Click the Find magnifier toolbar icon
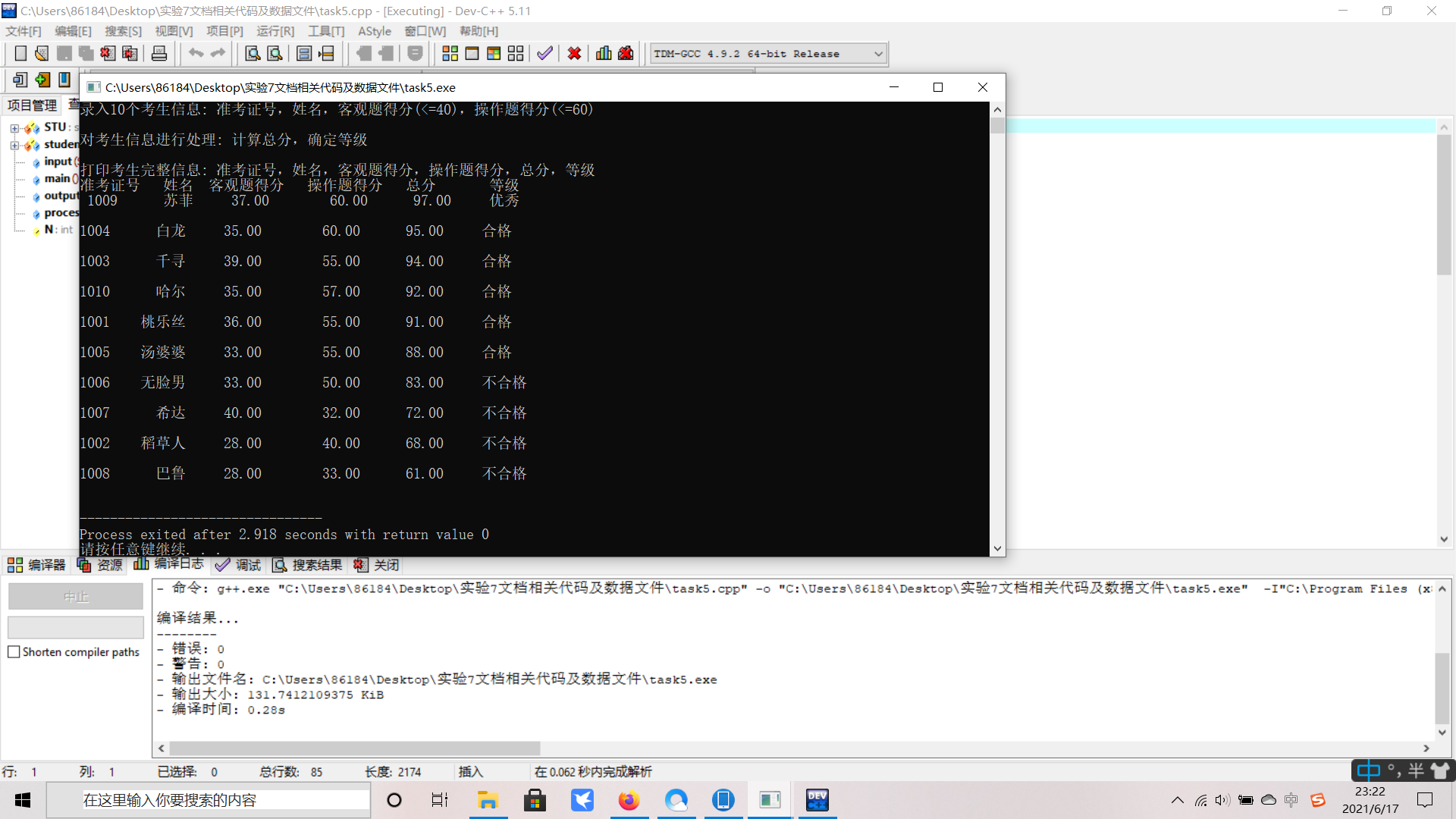 pos(253,54)
